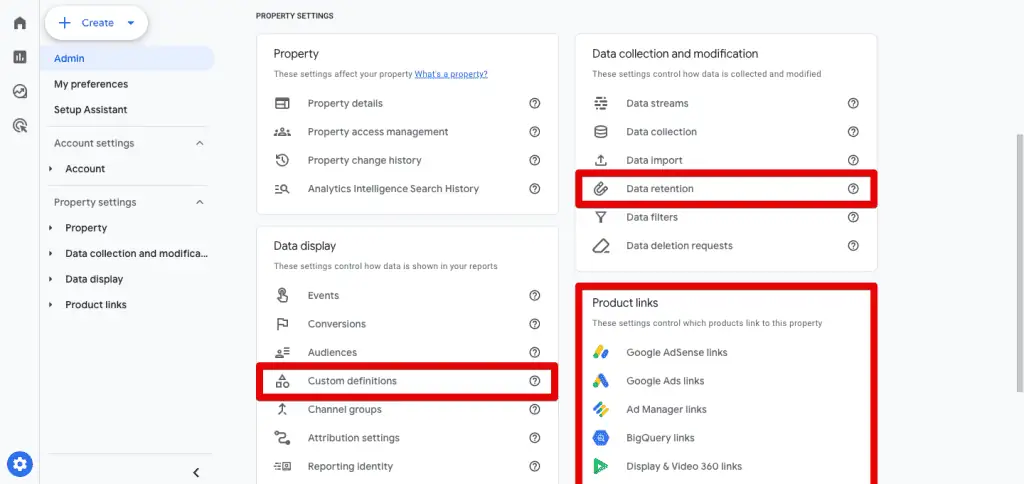Collapse the Account settings section
The image size is (1024, 484).
(199, 143)
